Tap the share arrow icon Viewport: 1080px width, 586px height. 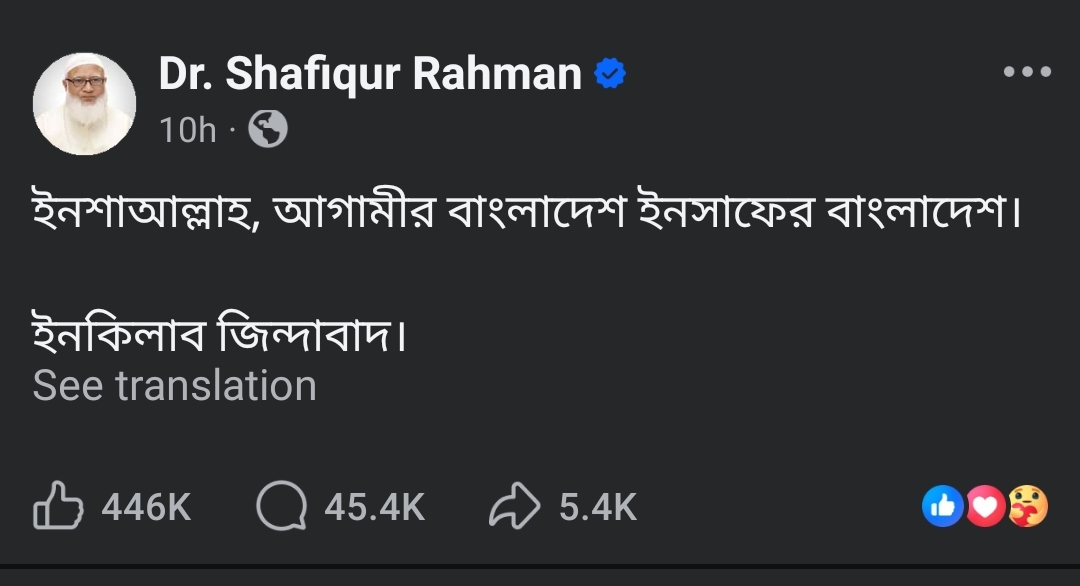click(514, 507)
